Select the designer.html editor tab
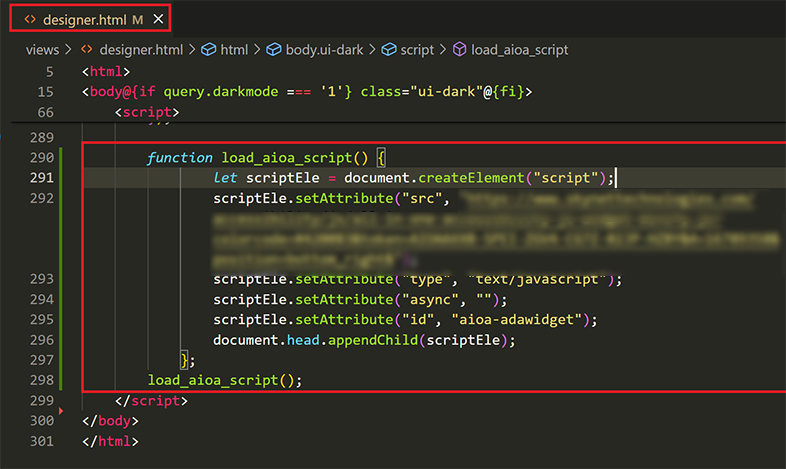 [90, 19]
